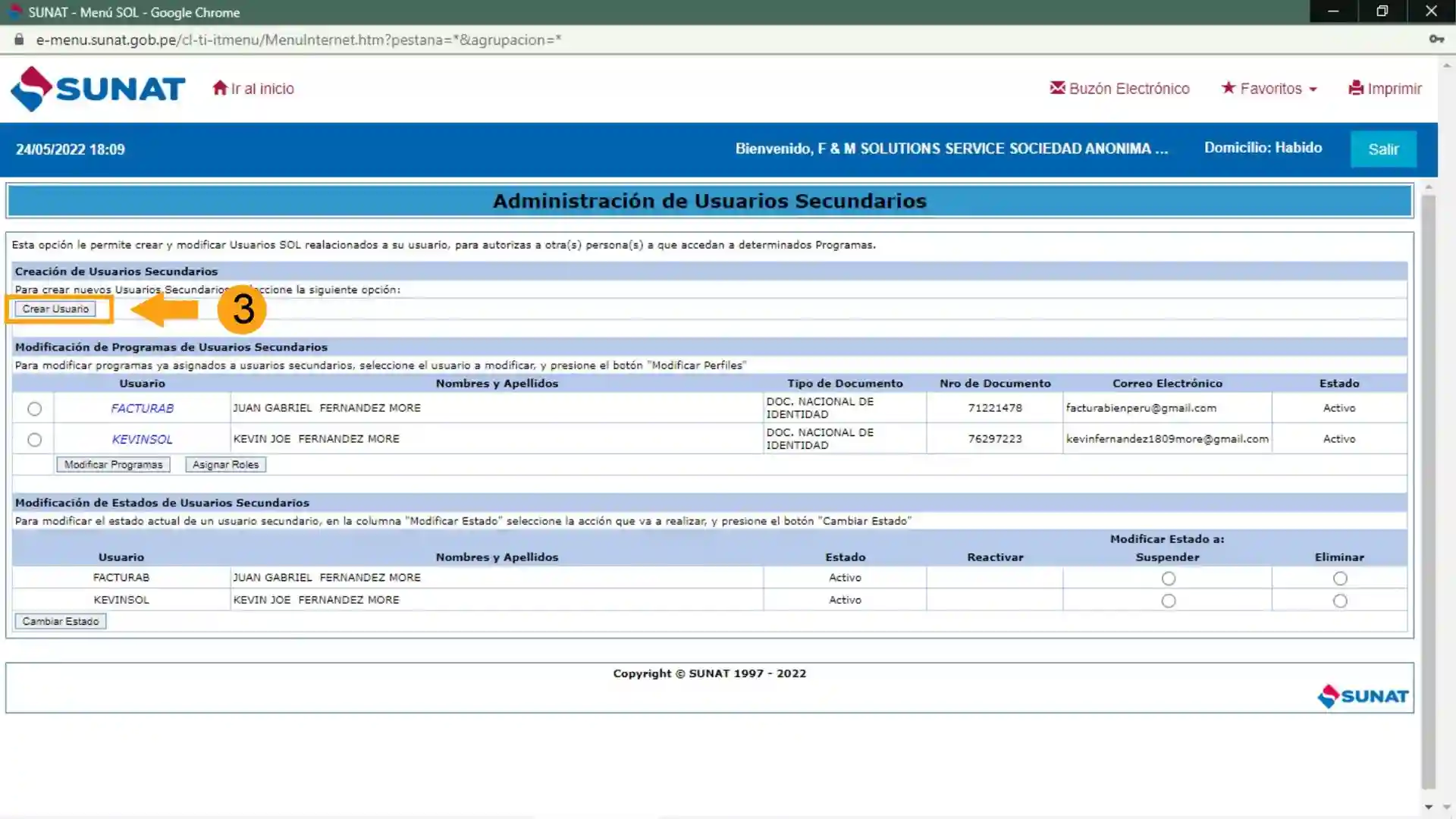Click email facturabienperu@gmail.com cell
The width and height of the screenshot is (1456, 819).
1167,408
